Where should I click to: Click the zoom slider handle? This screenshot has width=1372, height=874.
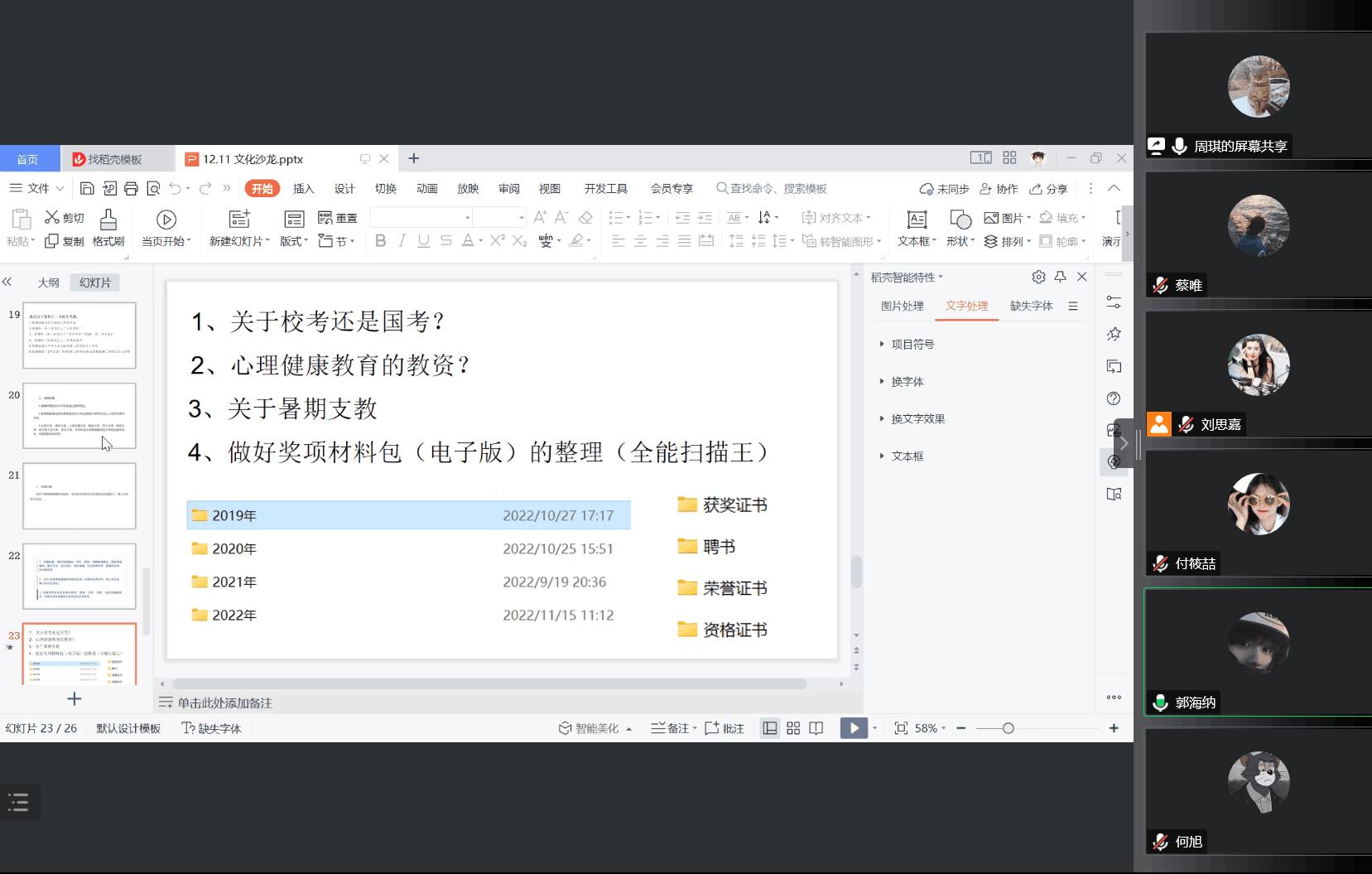(1008, 728)
